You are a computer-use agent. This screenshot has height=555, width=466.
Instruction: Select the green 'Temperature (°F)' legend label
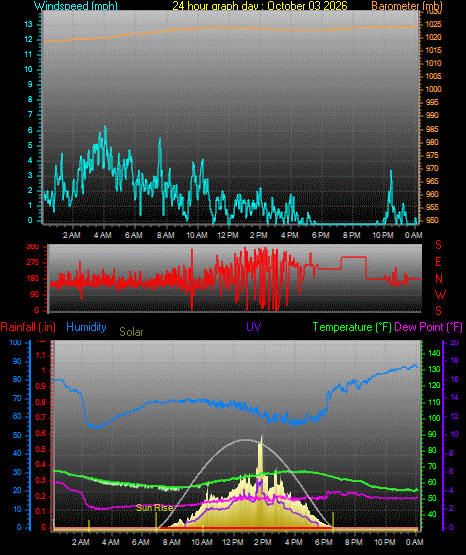tap(352, 327)
